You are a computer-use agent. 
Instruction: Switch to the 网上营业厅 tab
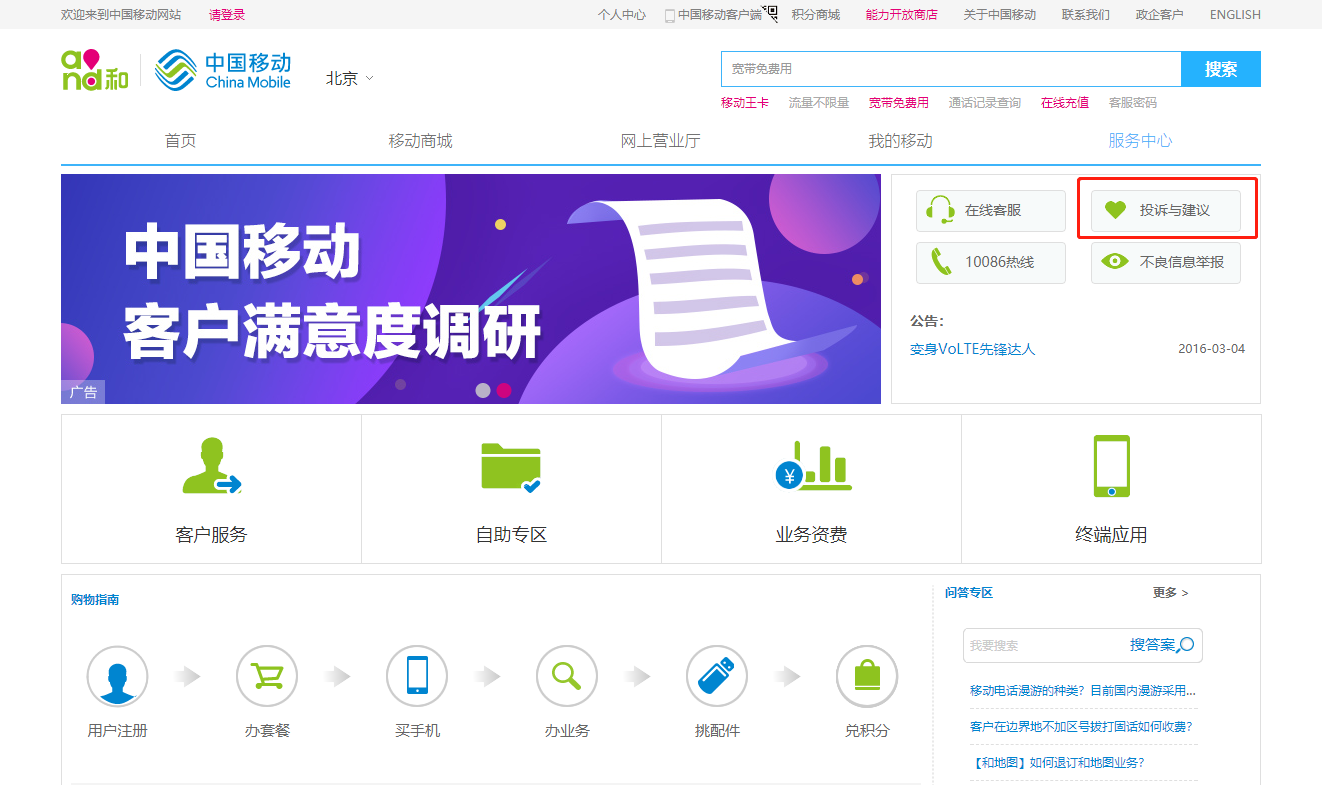click(661, 141)
